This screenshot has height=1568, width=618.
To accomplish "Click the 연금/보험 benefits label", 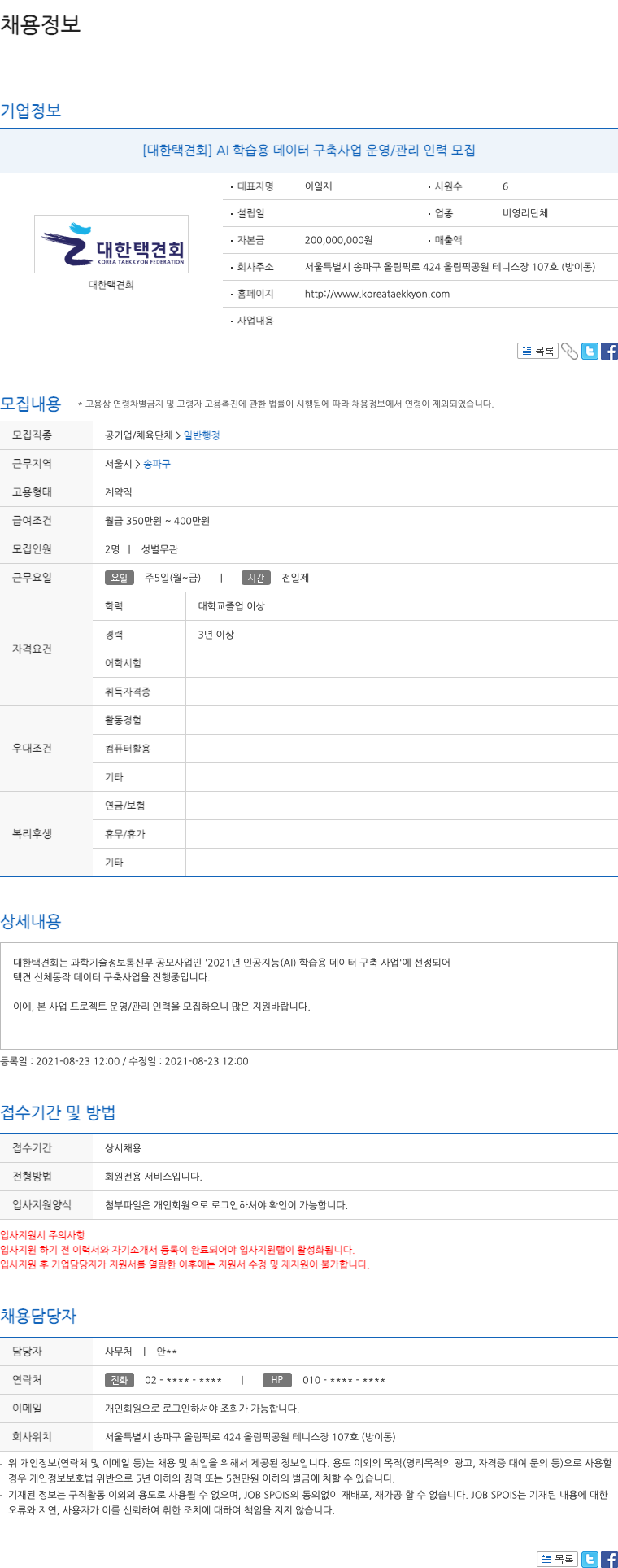I will click(x=125, y=806).
